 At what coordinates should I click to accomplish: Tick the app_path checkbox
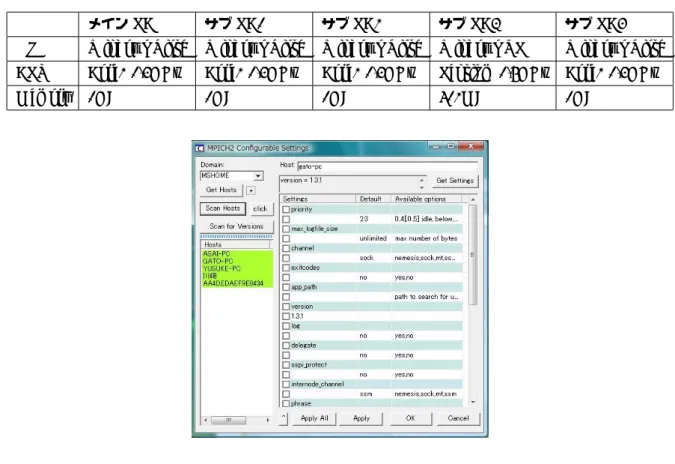pos(286,287)
